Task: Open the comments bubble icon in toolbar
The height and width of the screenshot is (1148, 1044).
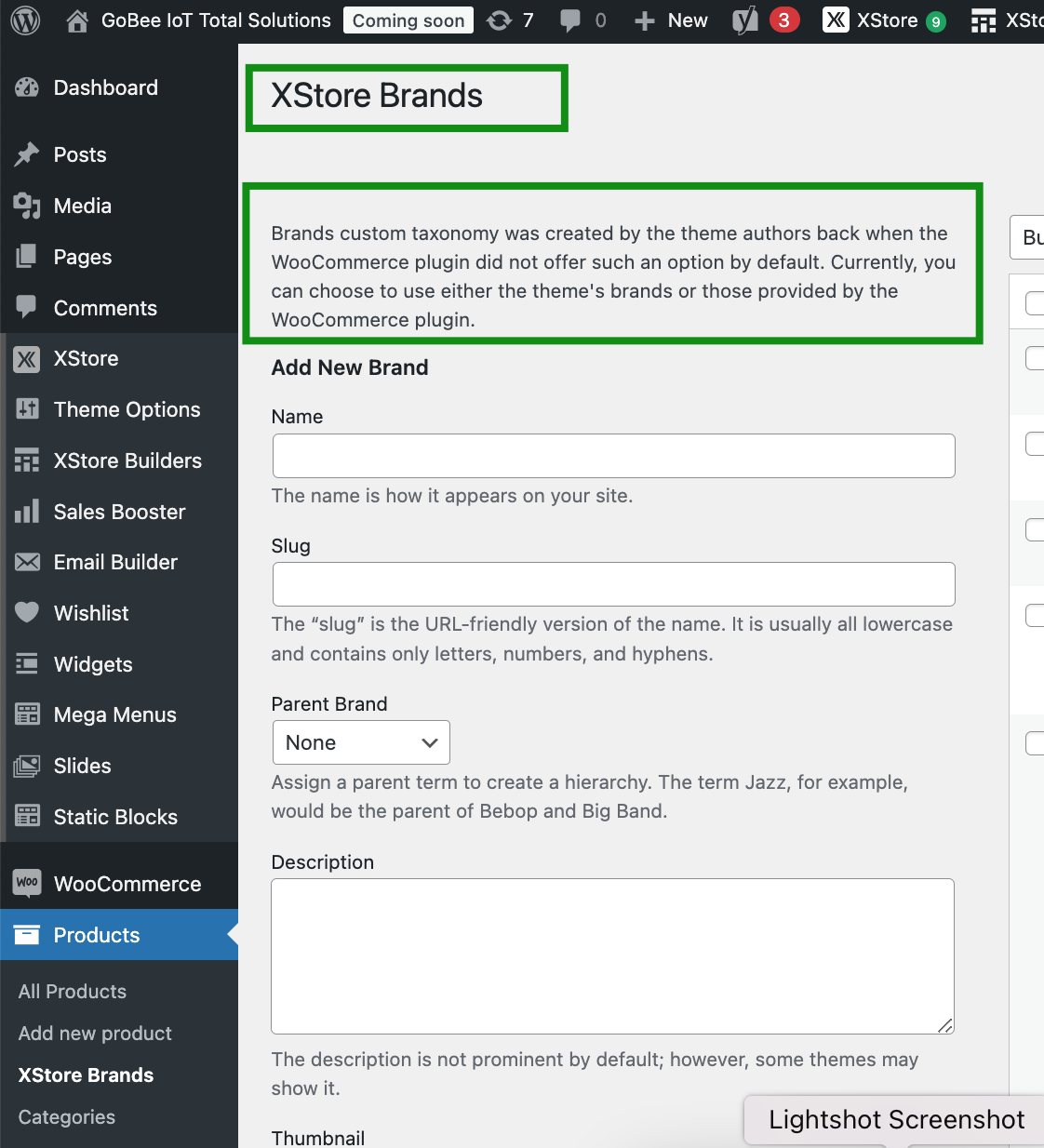Action: tap(570, 20)
